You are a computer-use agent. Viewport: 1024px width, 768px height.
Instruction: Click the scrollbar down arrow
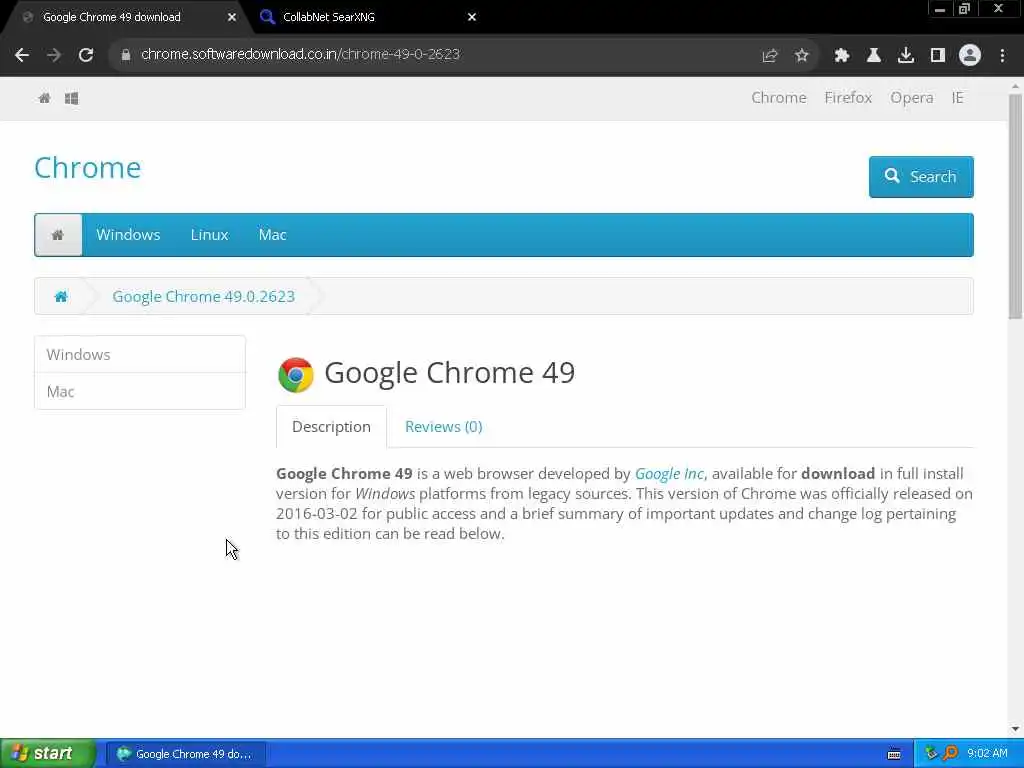pyautogui.click(x=1015, y=729)
